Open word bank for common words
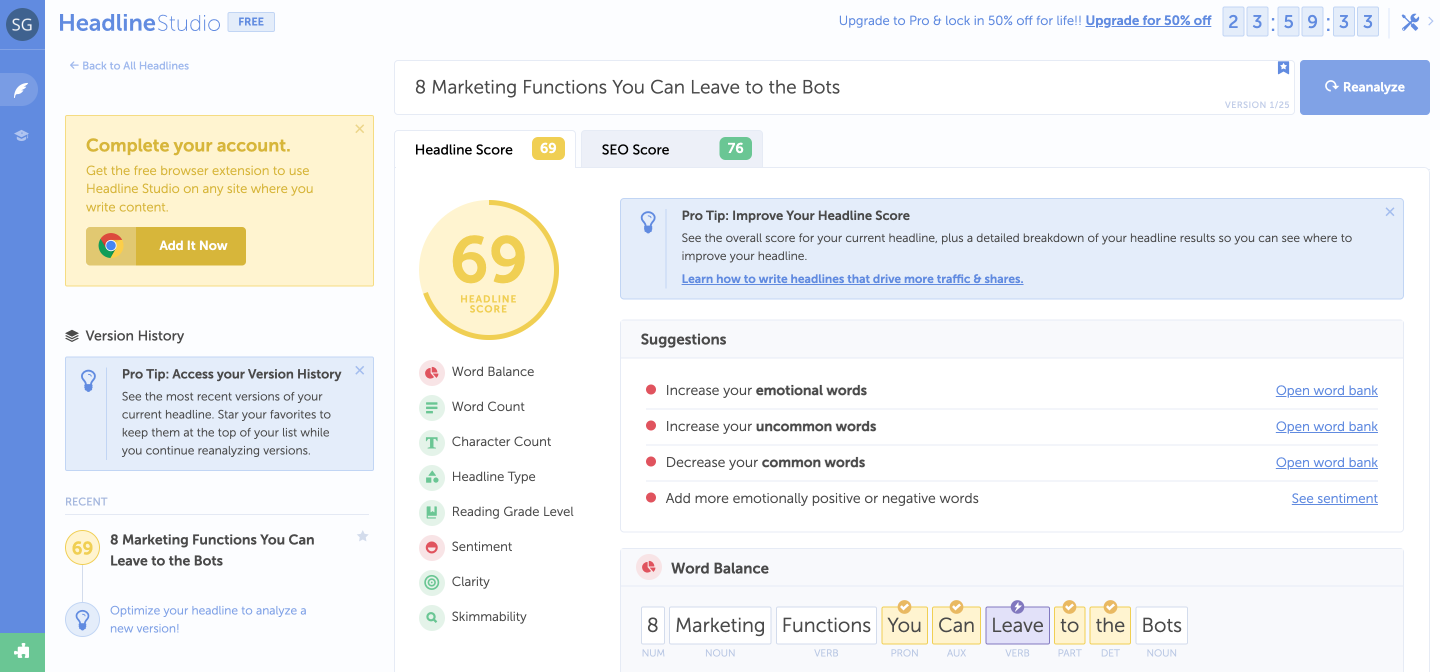 point(1327,463)
